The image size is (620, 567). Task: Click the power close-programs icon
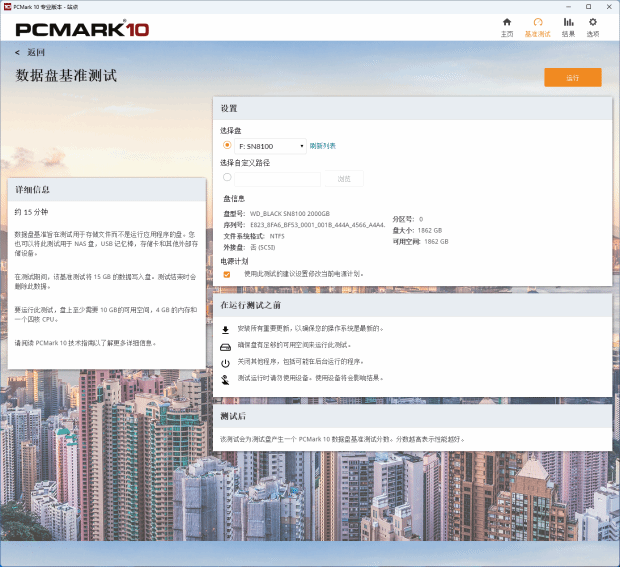(225, 363)
